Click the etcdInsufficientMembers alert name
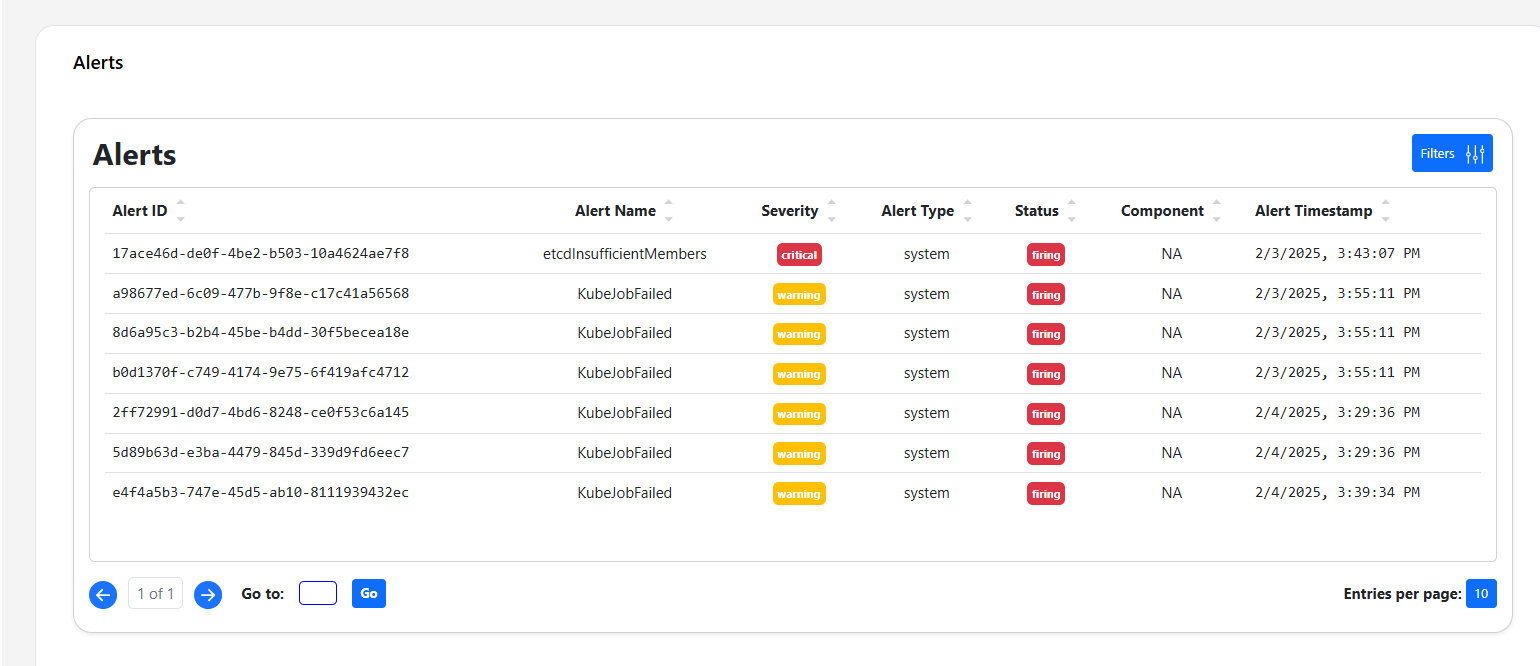Image resolution: width=1540 pixels, height=666 pixels. coord(625,254)
